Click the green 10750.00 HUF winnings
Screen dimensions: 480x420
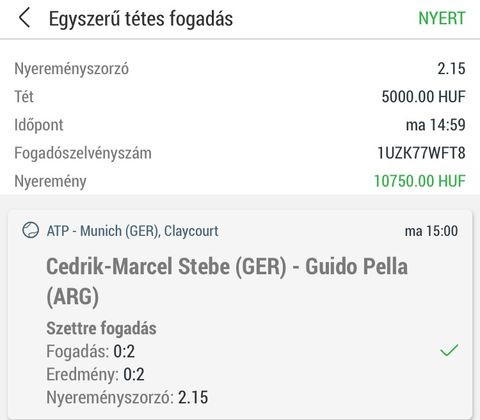click(x=419, y=181)
